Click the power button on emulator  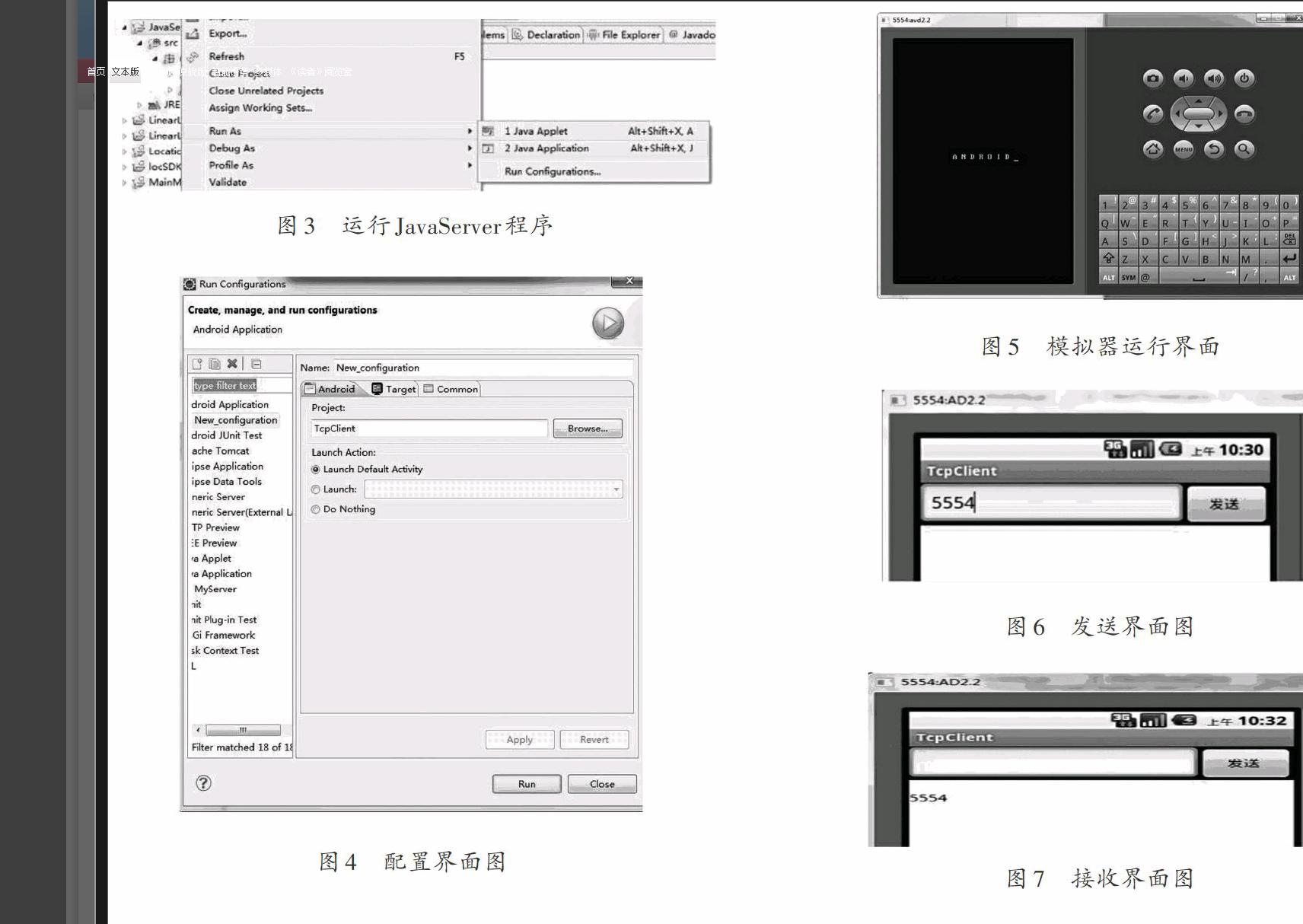pyautogui.click(x=1244, y=78)
